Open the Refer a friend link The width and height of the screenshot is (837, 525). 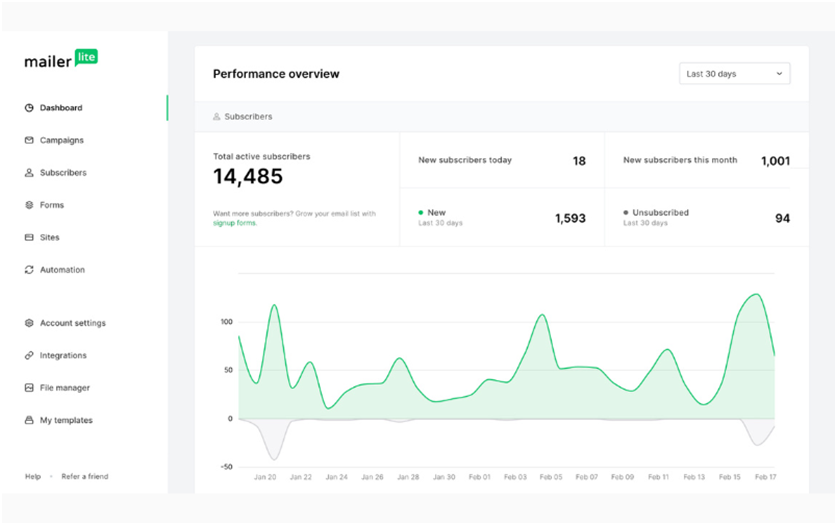[84, 477]
